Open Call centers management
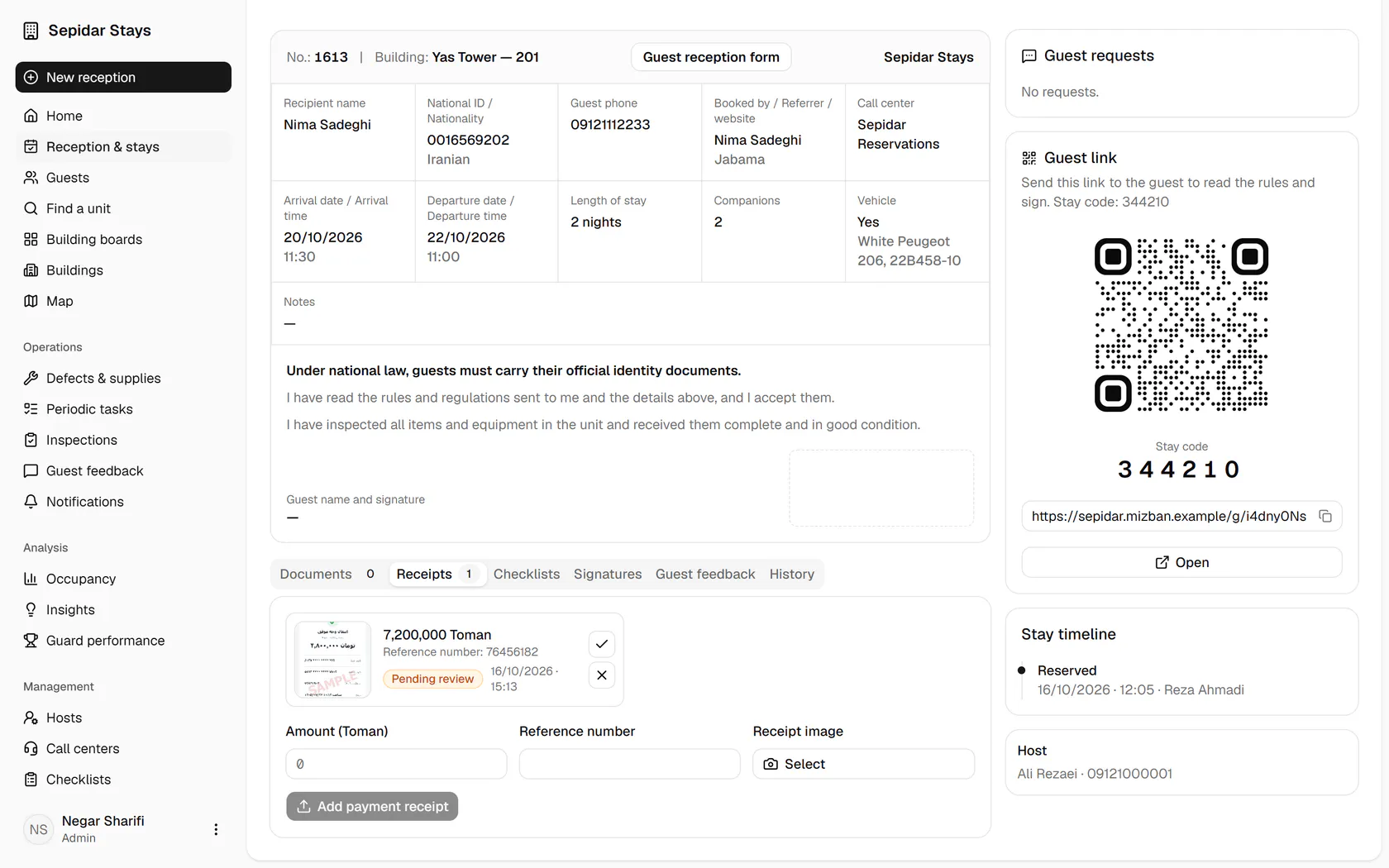 pyautogui.click(x=123, y=748)
